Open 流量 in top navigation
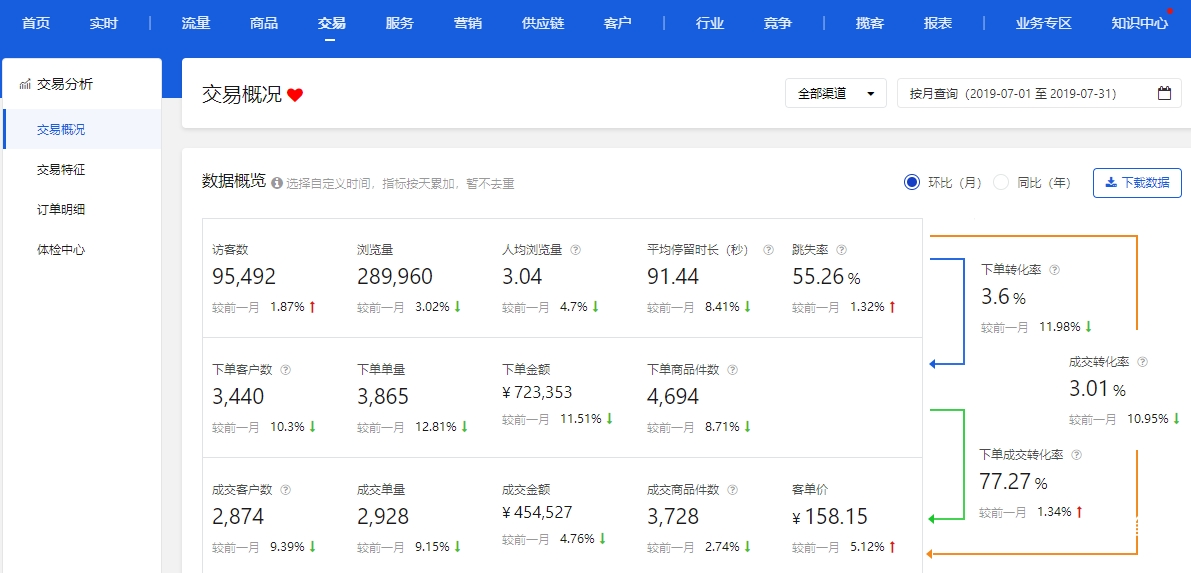The width and height of the screenshot is (1191, 573). pyautogui.click(x=196, y=23)
